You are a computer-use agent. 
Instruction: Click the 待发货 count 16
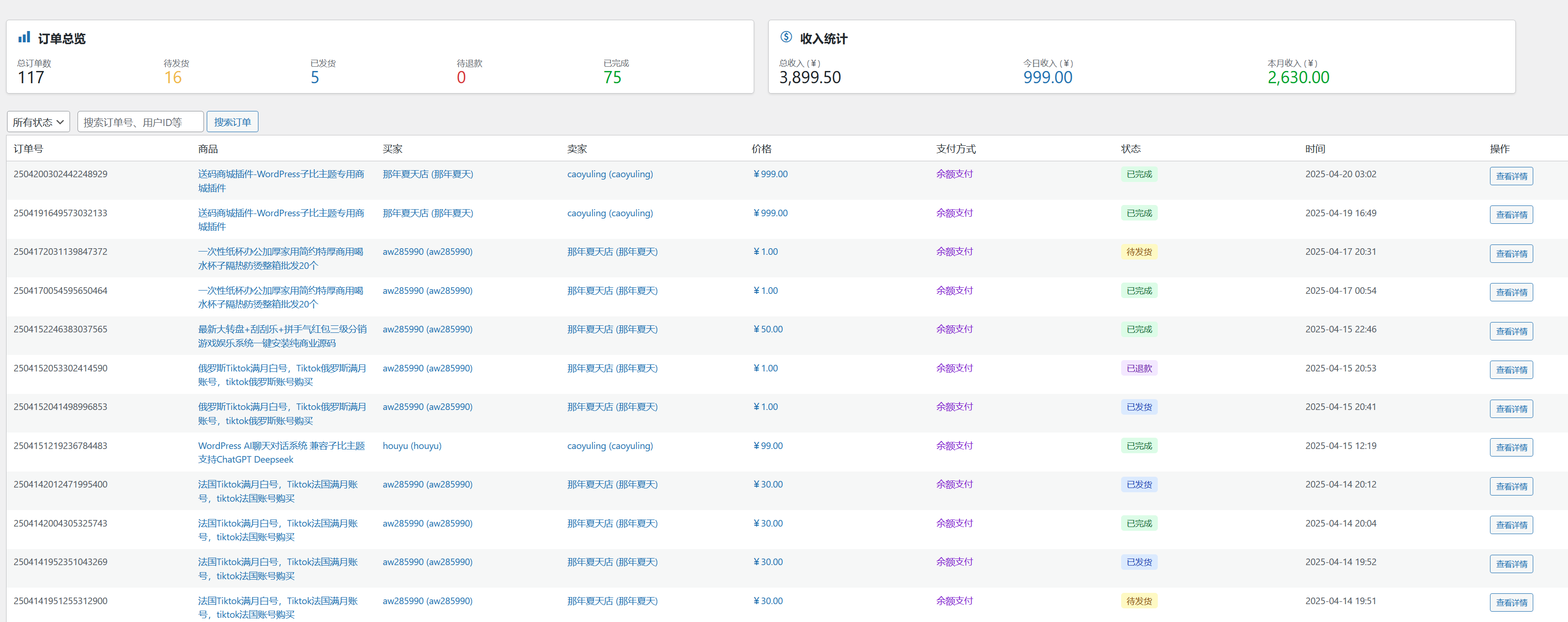point(173,78)
